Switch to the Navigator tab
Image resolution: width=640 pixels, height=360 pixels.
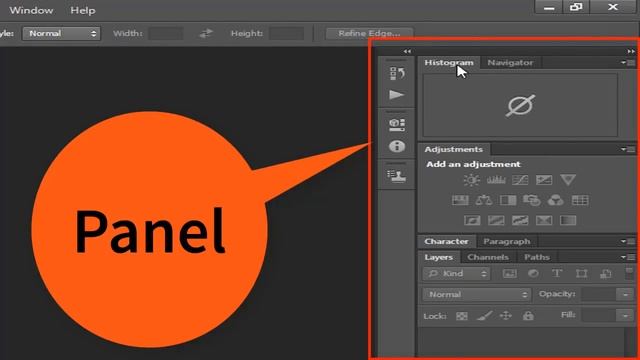click(510, 62)
